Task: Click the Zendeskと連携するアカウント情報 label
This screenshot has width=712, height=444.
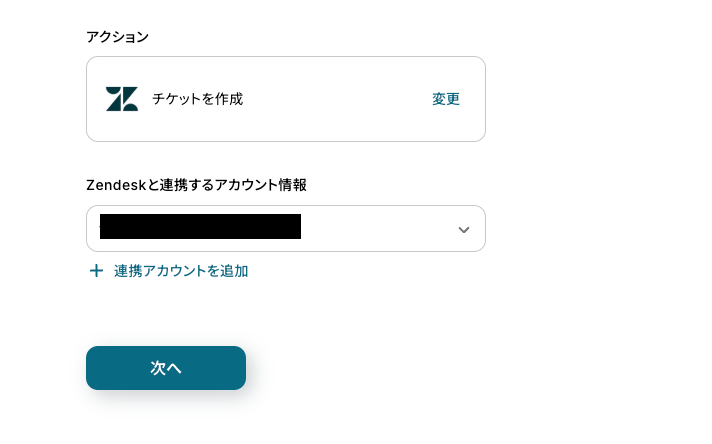Action: pyautogui.click(x=196, y=185)
